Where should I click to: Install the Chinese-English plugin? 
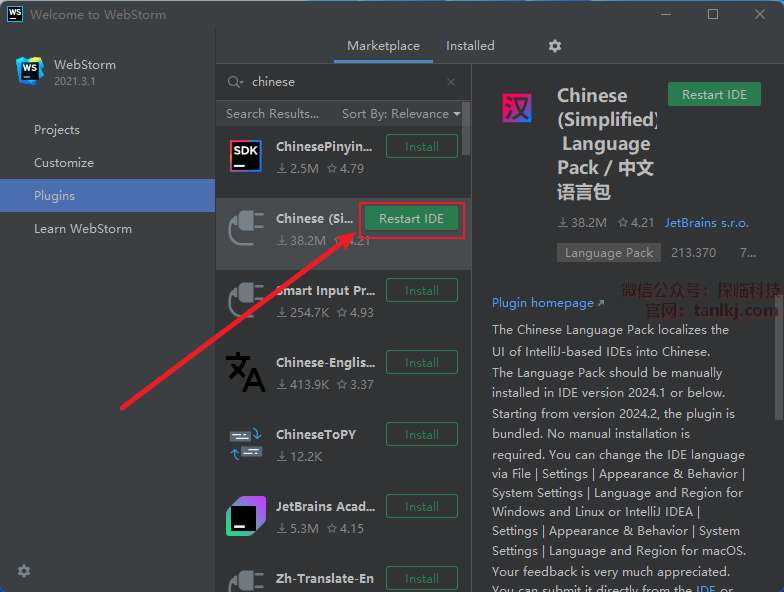422,362
